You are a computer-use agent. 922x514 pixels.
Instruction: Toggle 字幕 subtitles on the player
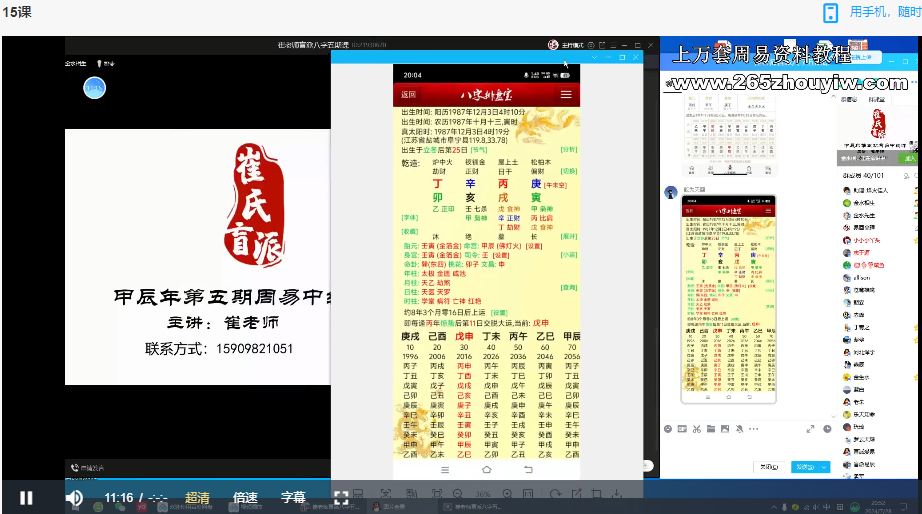293,497
